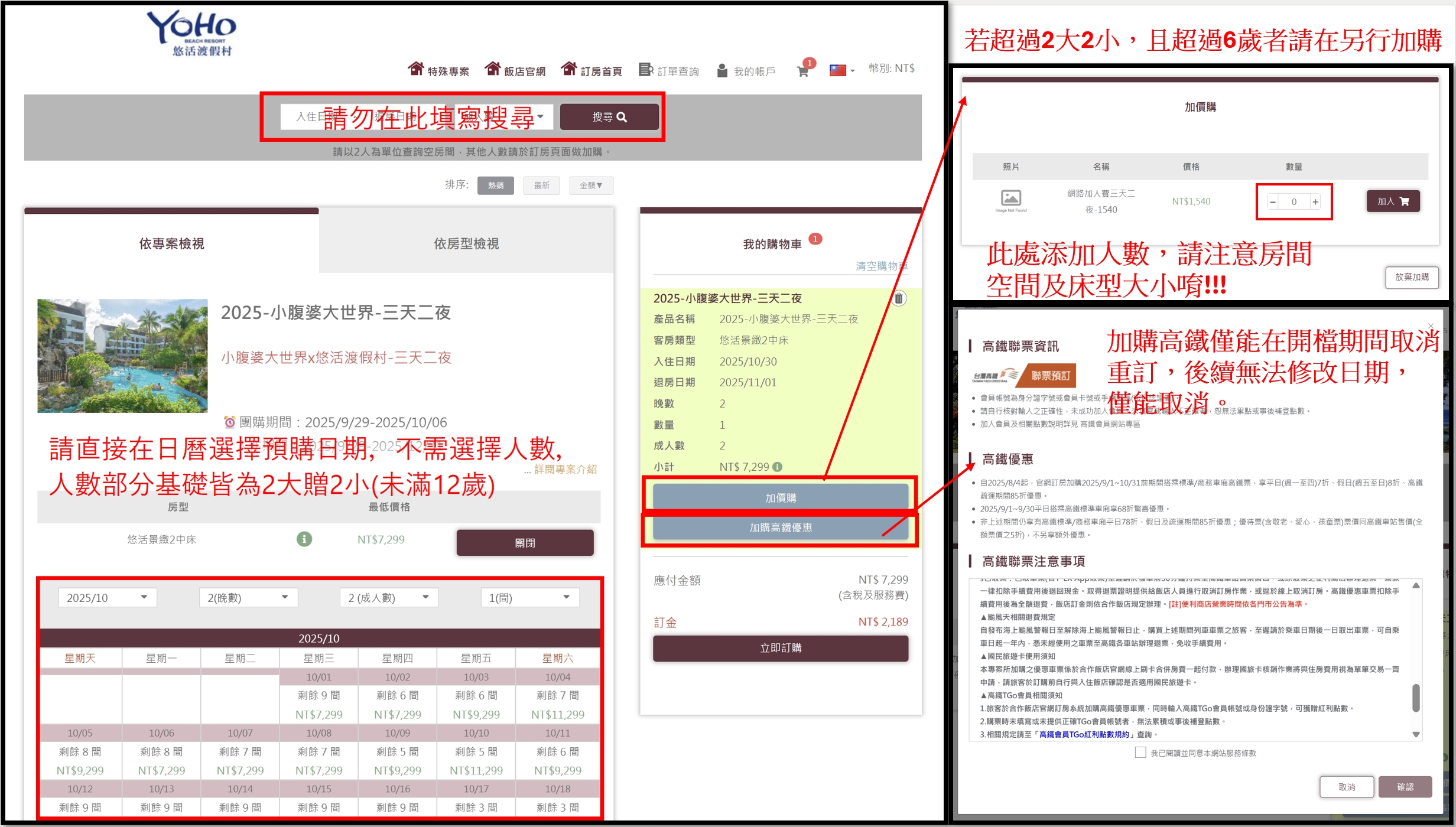Click the trash icon in the shopping cart
Viewport: 1456px width, 827px height.
[x=898, y=298]
